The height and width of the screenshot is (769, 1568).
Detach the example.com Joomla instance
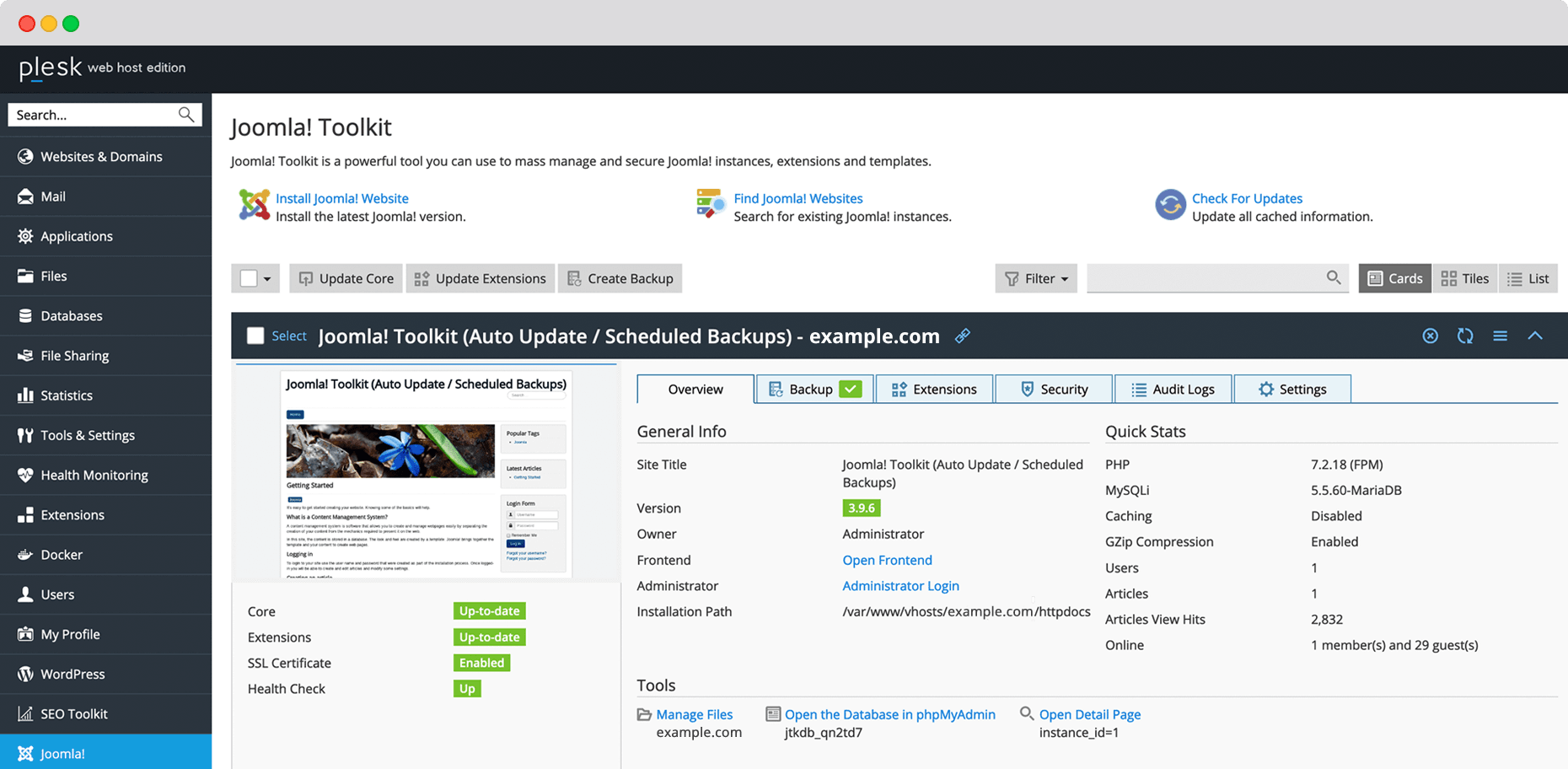pyautogui.click(x=1430, y=336)
